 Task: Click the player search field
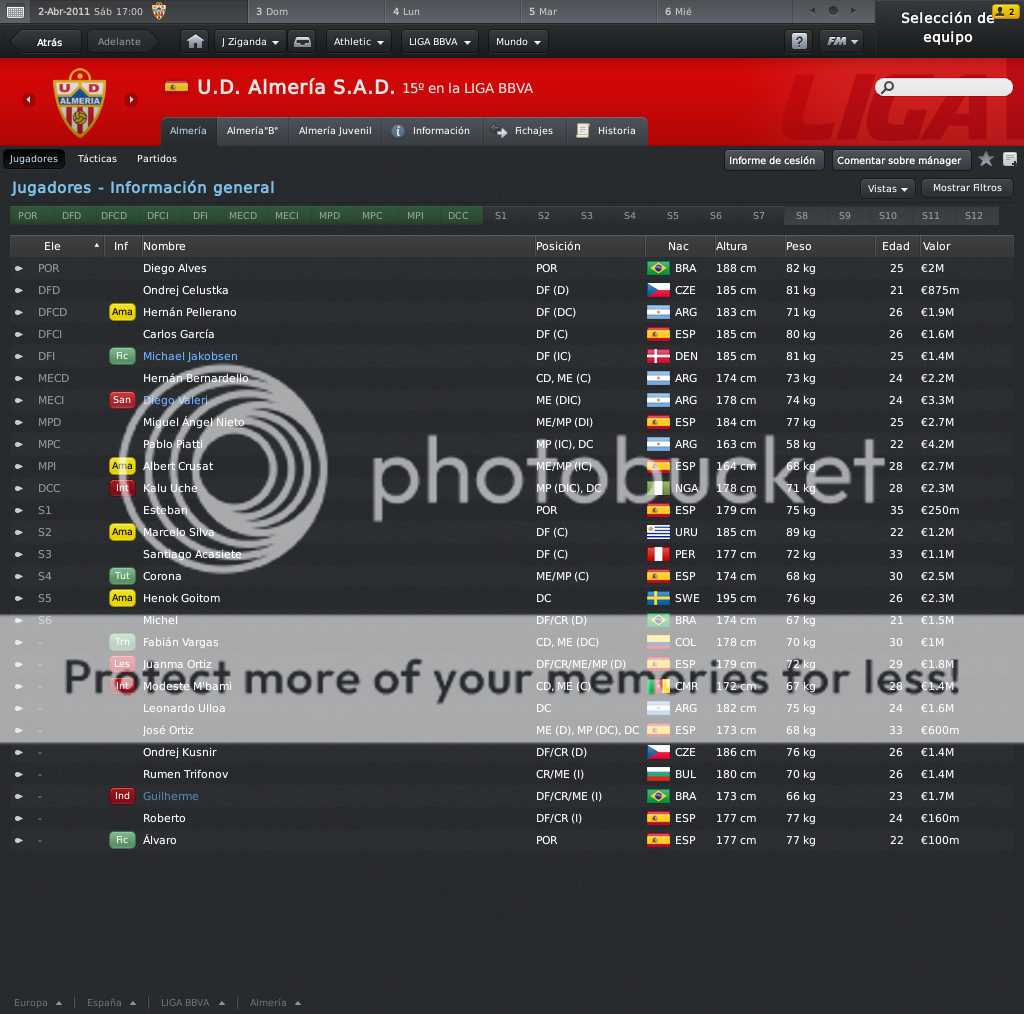[x=944, y=87]
